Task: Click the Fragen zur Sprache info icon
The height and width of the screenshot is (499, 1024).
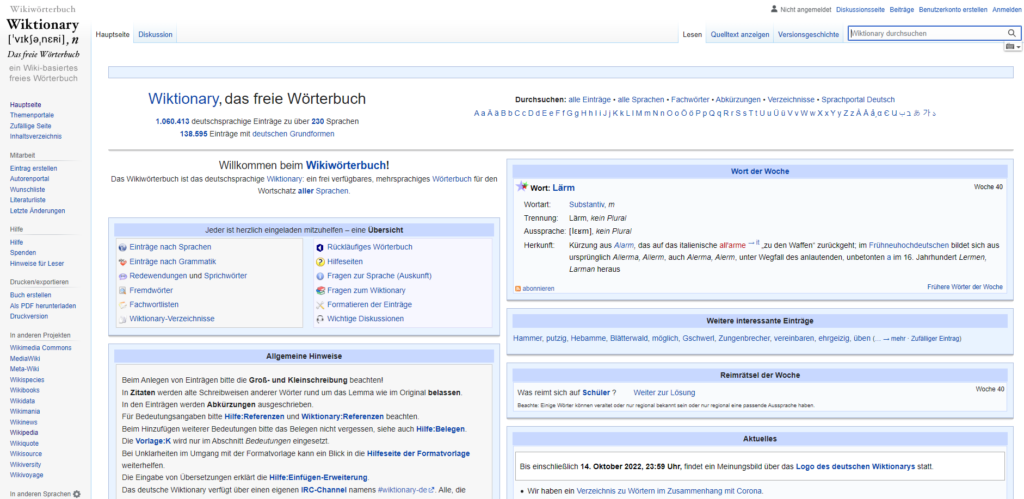Action: 320,276
